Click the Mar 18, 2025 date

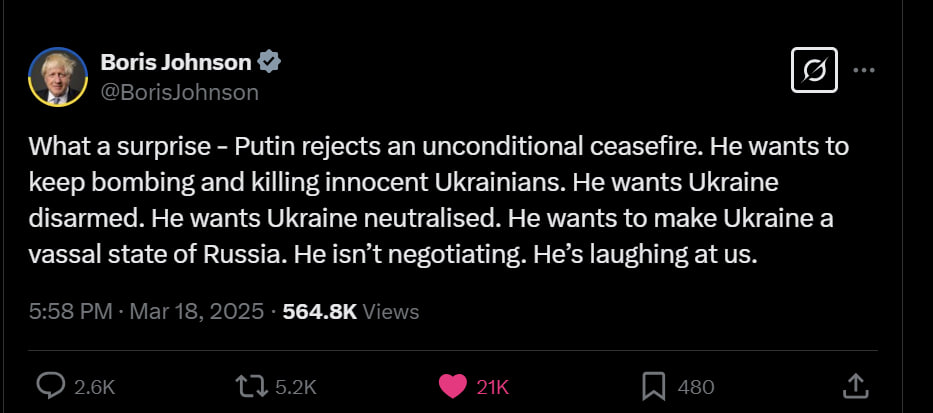pos(196,312)
